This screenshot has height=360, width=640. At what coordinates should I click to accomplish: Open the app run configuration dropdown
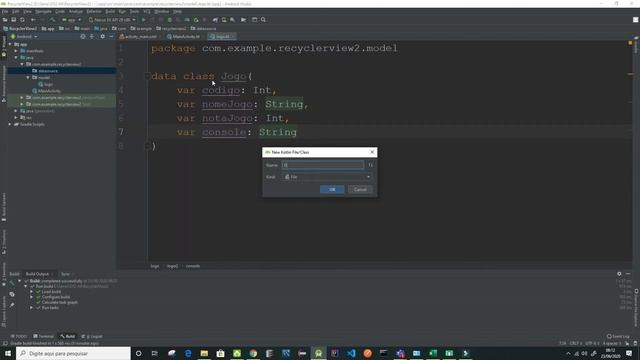tap(71, 20)
